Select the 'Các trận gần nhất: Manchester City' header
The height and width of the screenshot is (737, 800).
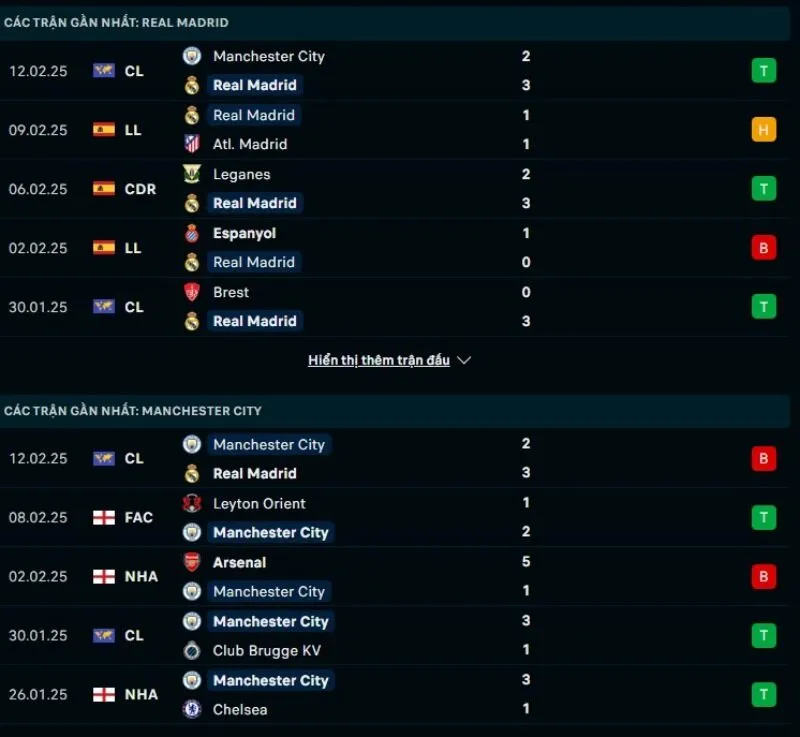click(x=133, y=411)
